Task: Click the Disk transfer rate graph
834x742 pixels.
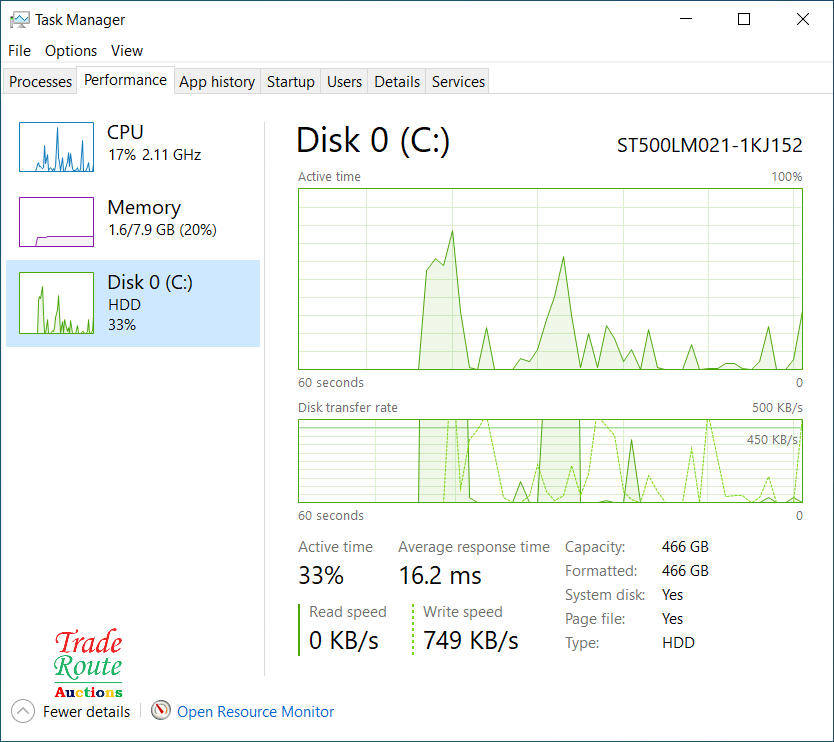Action: click(x=550, y=460)
